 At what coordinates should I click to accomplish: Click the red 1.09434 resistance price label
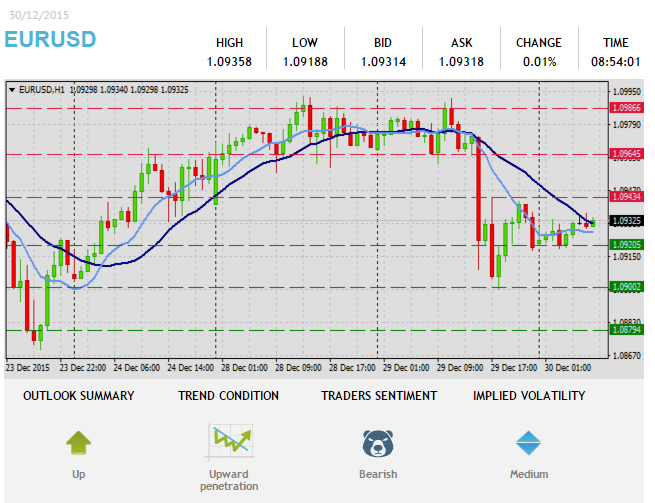pyautogui.click(x=627, y=196)
